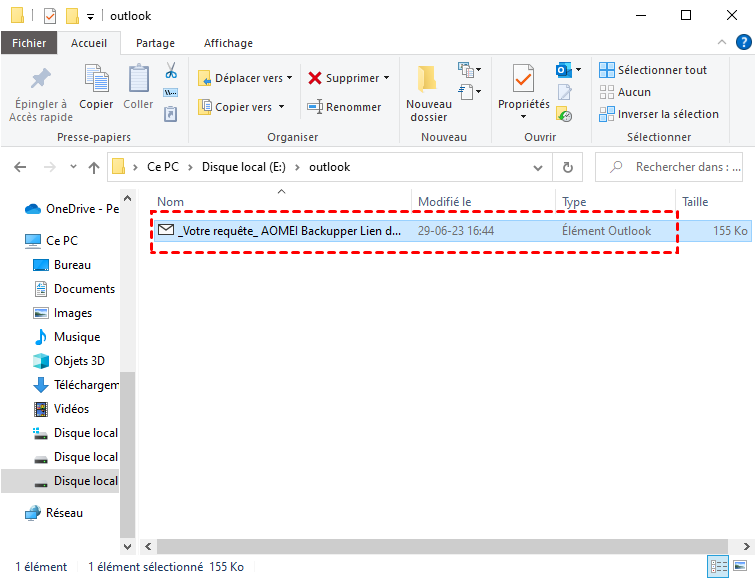
Task: Click the Outlook open icon in Ouvrir group
Action: tap(563, 70)
